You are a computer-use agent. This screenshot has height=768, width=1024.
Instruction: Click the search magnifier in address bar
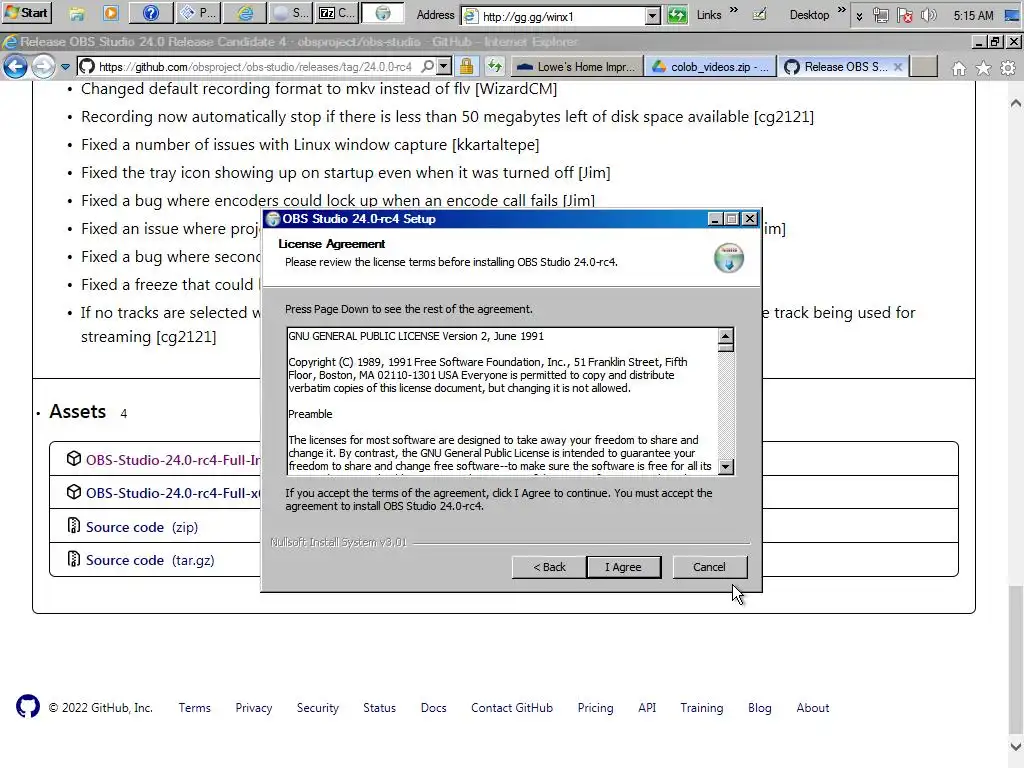[427, 67]
